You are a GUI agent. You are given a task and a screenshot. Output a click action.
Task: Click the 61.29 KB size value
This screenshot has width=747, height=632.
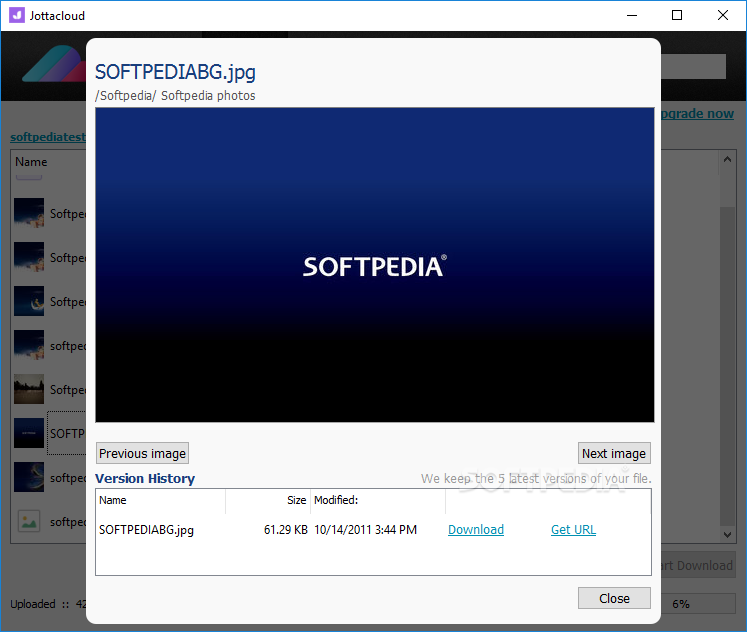click(285, 530)
